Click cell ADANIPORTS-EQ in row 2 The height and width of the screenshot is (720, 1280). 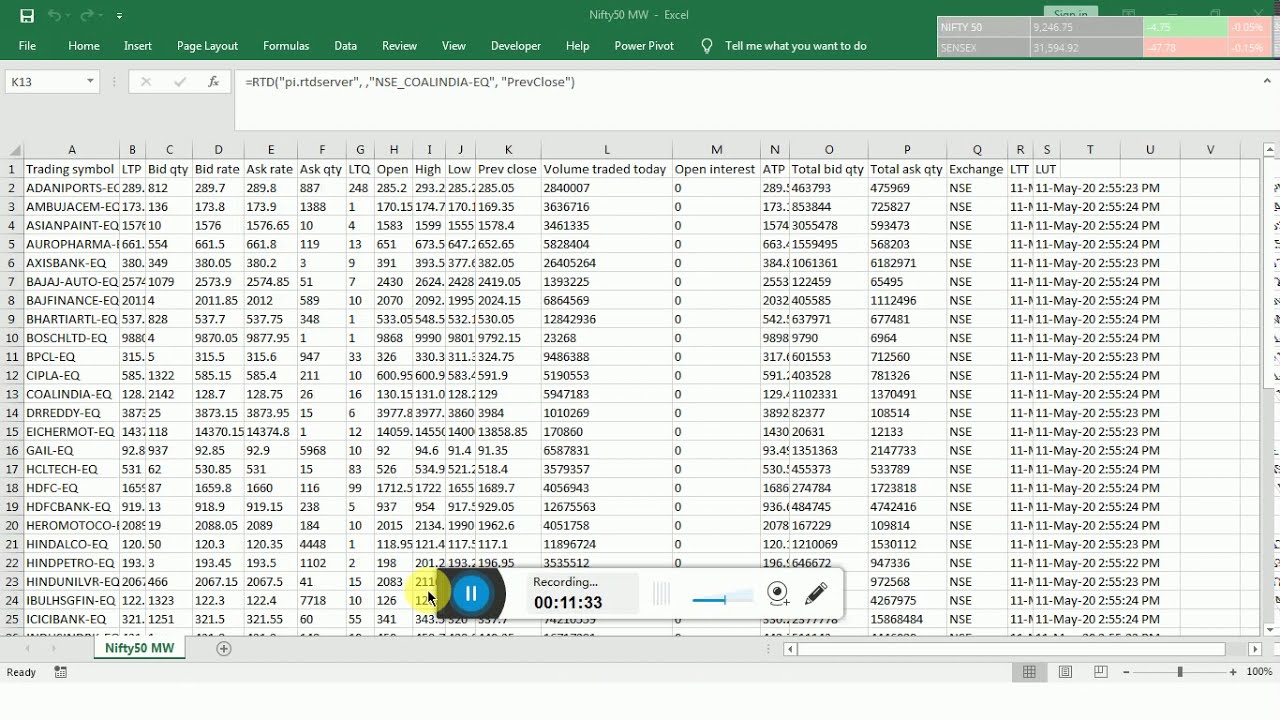pyautogui.click(x=72, y=188)
